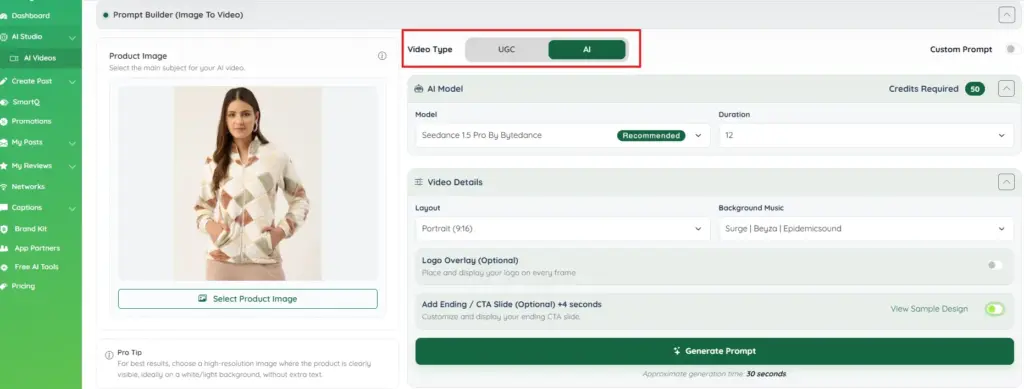Turn off the Ending CTA Slide switch

tap(995, 309)
